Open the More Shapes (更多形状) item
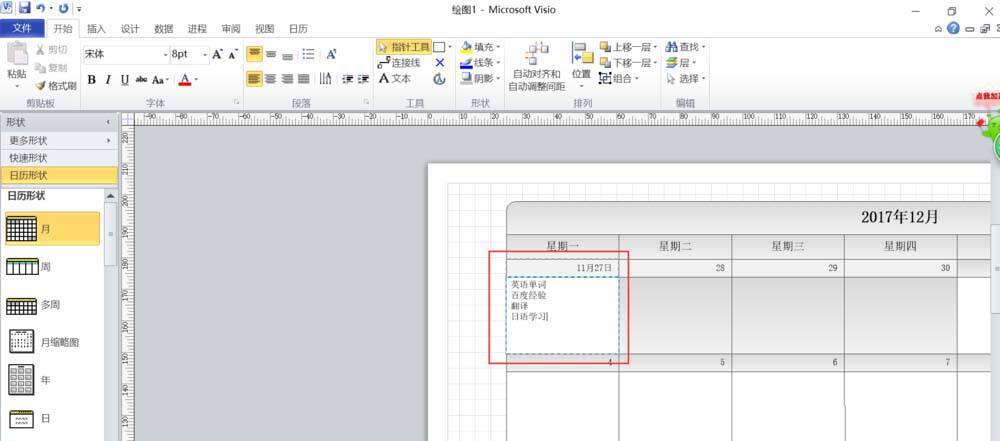Image resolution: width=1000 pixels, height=441 pixels. click(59, 140)
